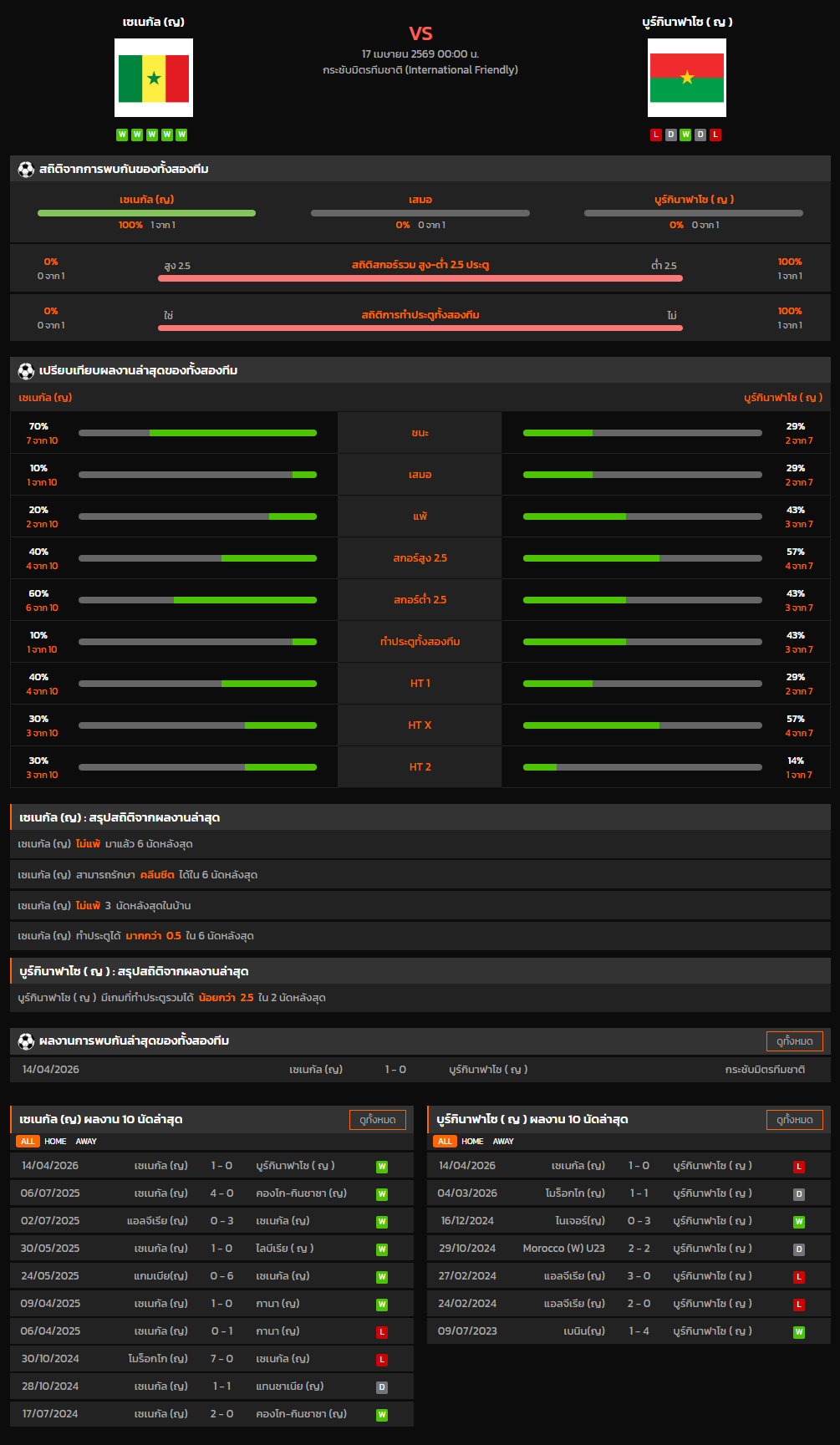Click W result badge for 14/04/2026 Senegal match
The height and width of the screenshot is (1445, 840).
(x=382, y=1167)
